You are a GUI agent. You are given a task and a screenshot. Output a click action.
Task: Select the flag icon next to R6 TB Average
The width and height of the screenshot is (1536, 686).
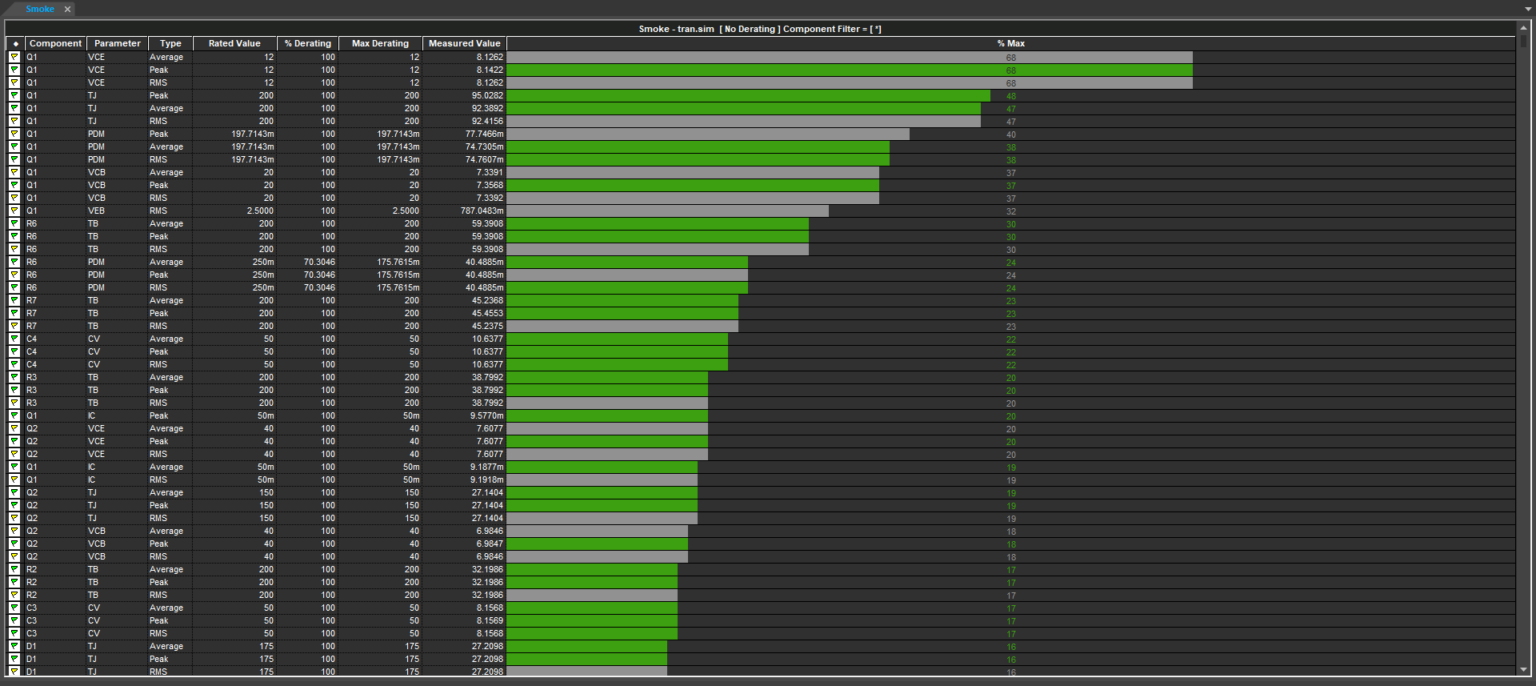(x=15, y=223)
